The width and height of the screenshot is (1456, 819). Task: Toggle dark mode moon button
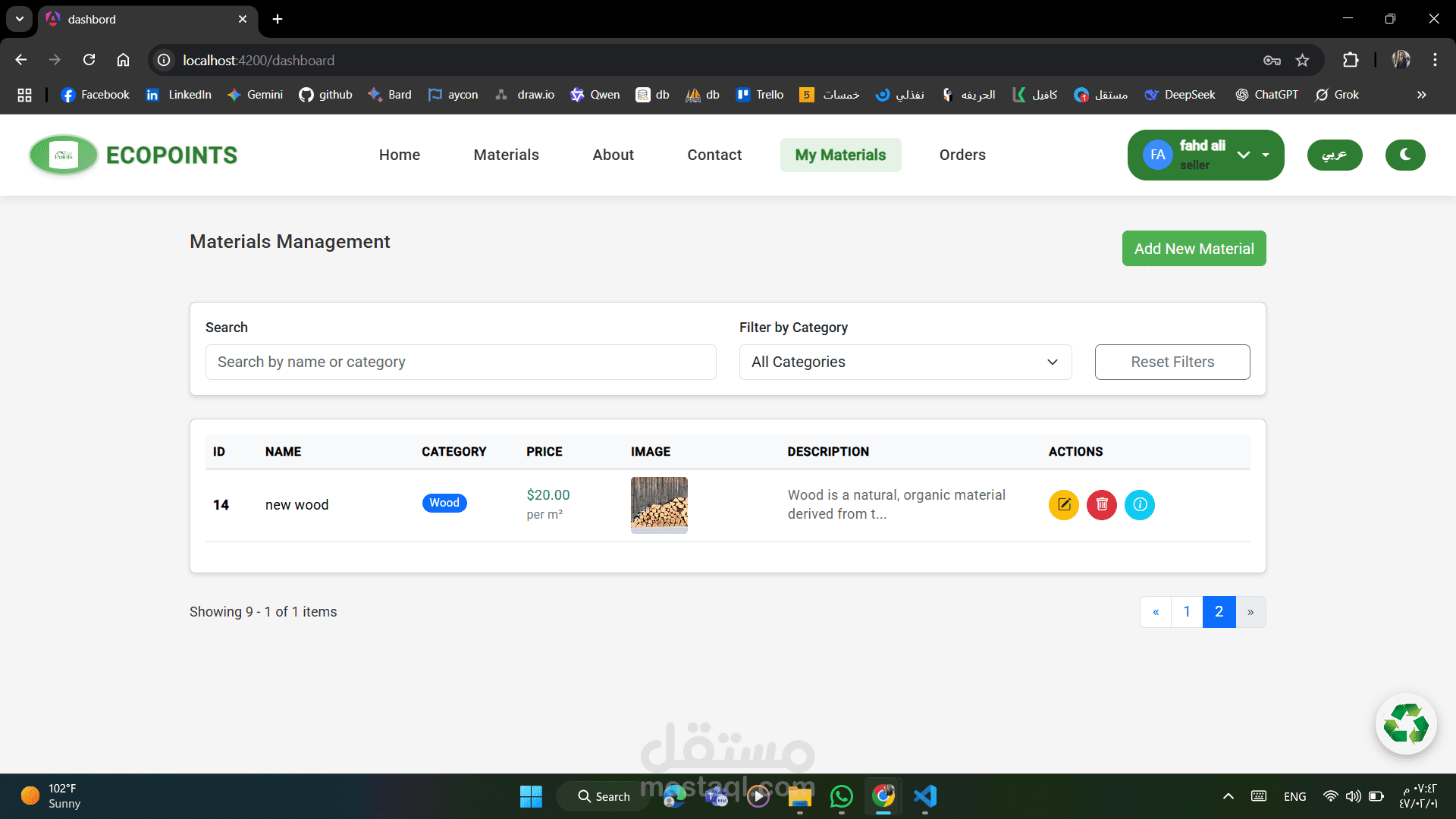coord(1405,155)
